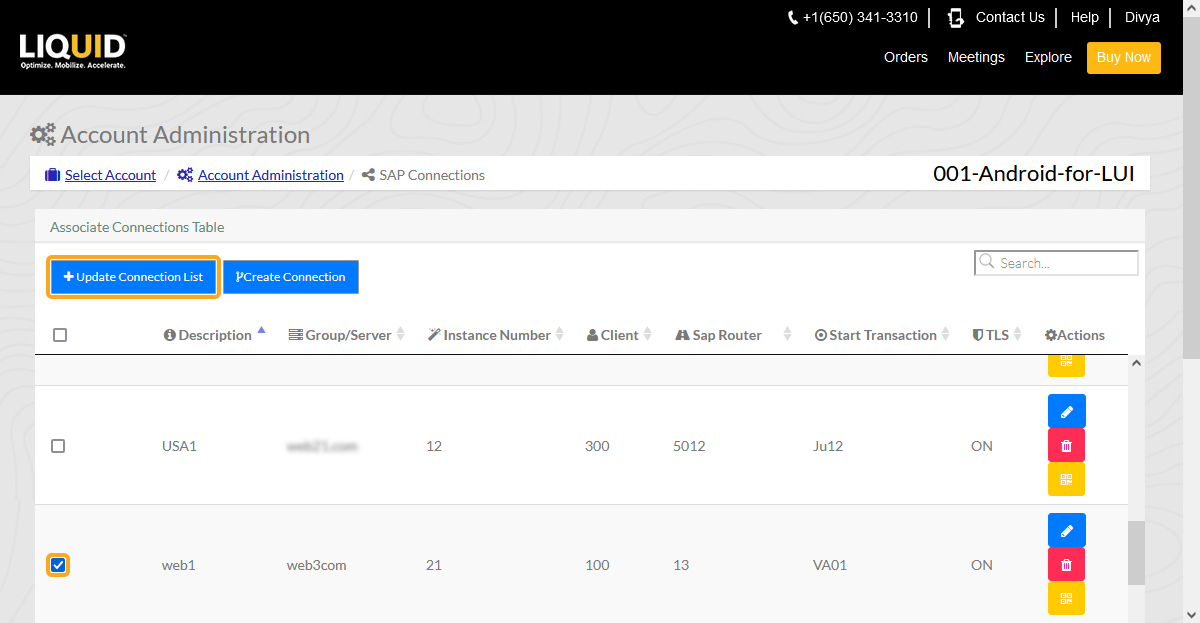Screen dimensions: 1200x623
Task: Click the table scrollbar up arrow
Action: pos(1135,364)
